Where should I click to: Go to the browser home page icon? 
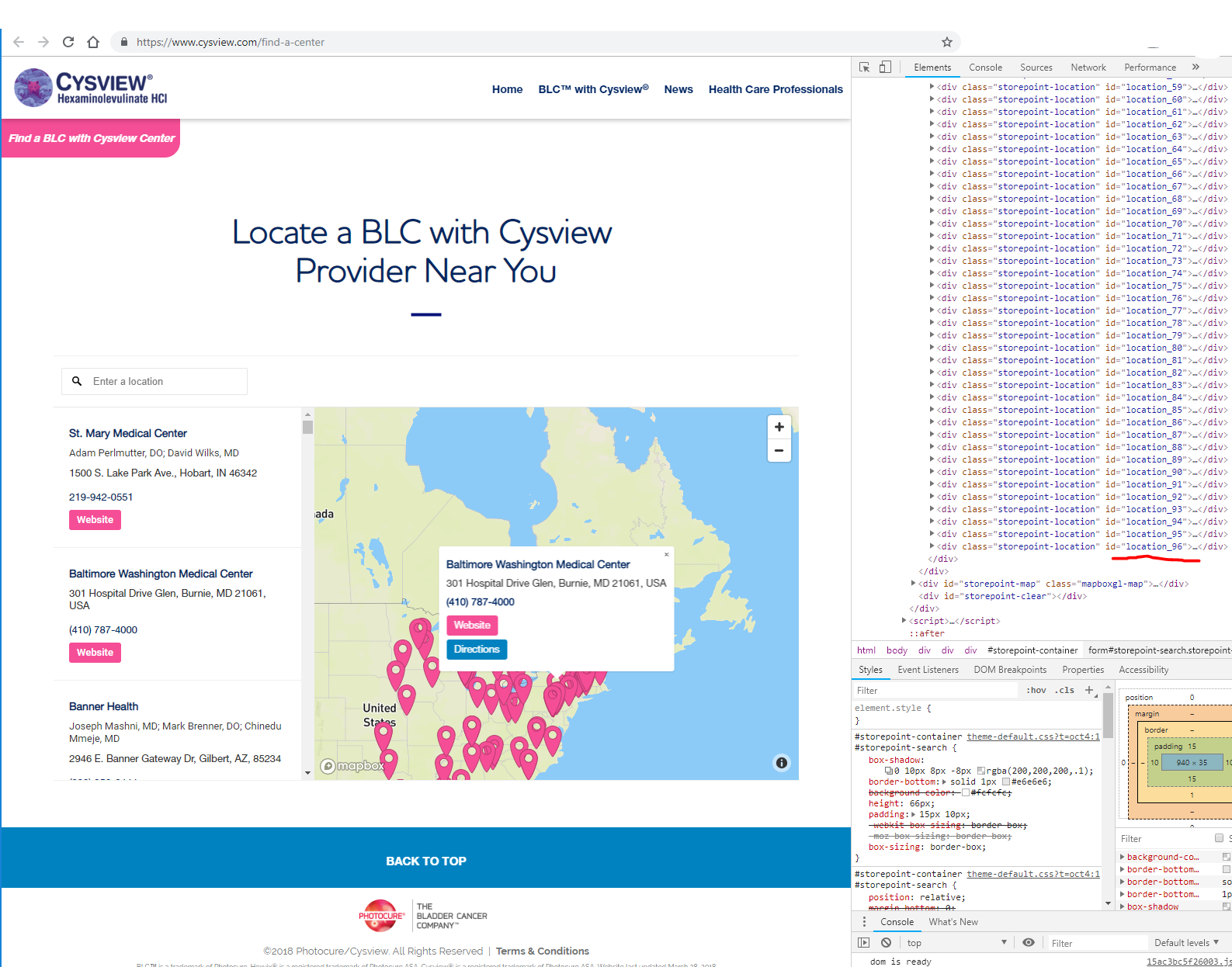93,42
